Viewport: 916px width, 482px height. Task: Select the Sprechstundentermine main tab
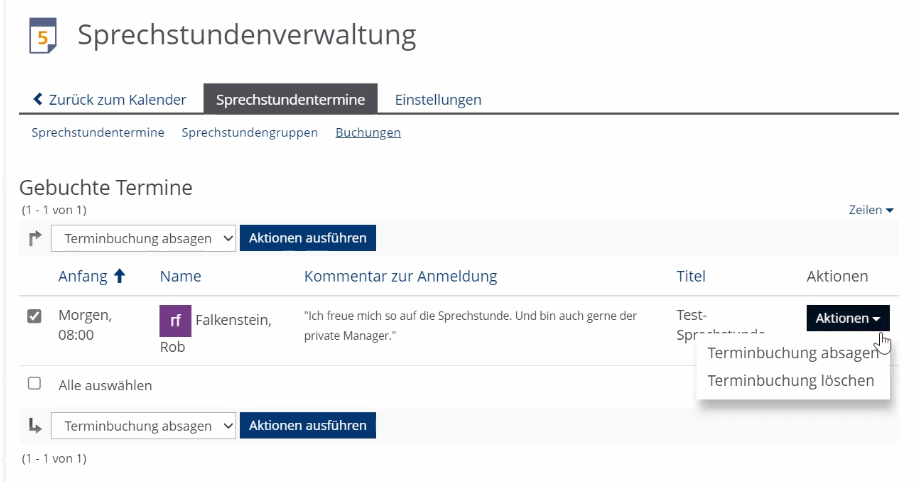point(290,100)
